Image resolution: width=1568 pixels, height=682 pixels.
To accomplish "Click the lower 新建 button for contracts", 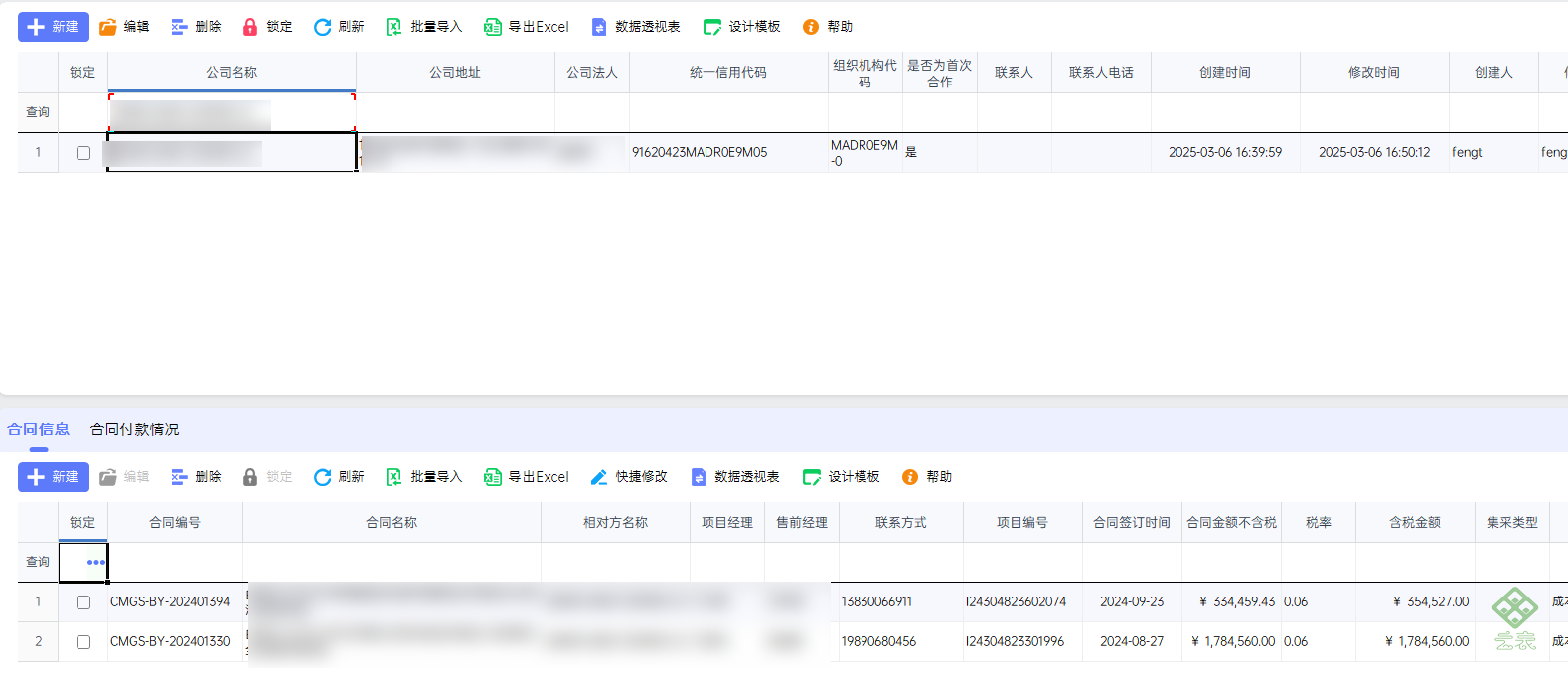I will click(54, 477).
